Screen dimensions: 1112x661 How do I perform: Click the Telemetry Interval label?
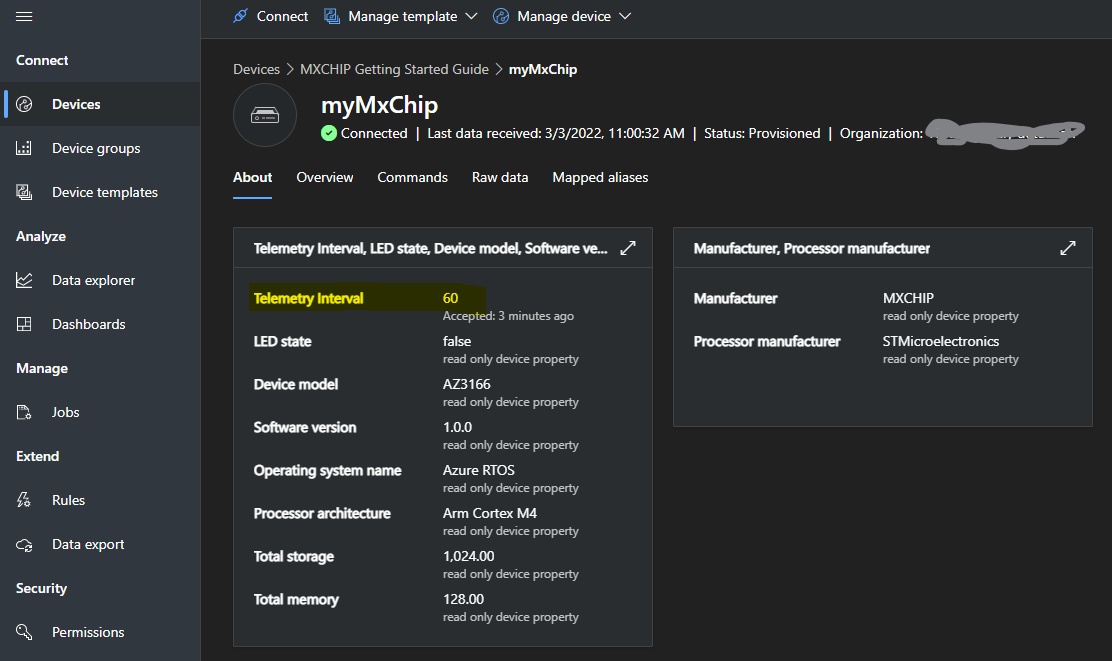pos(308,299)
